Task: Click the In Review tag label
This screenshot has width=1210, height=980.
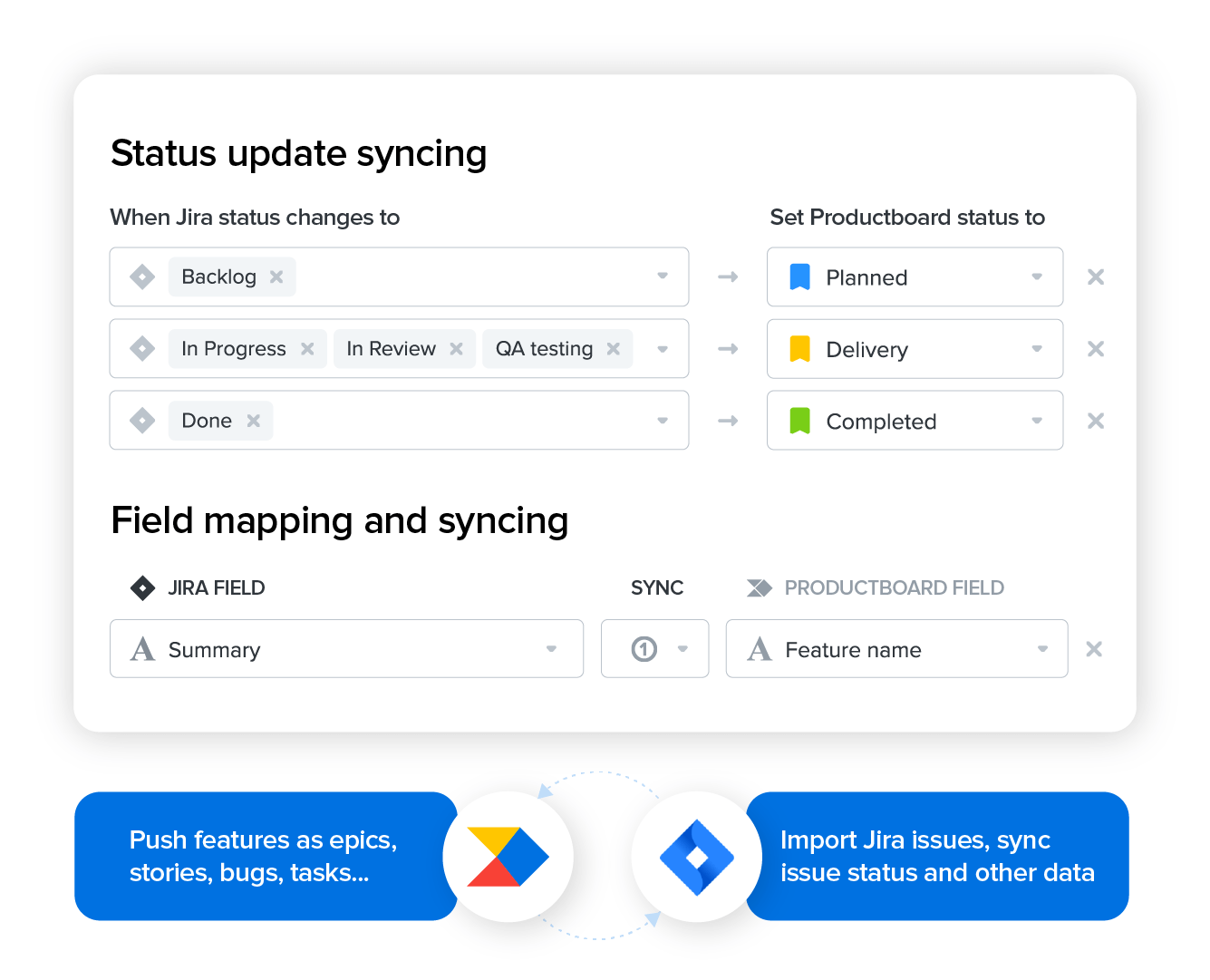Action: click(x=391, y=349)
